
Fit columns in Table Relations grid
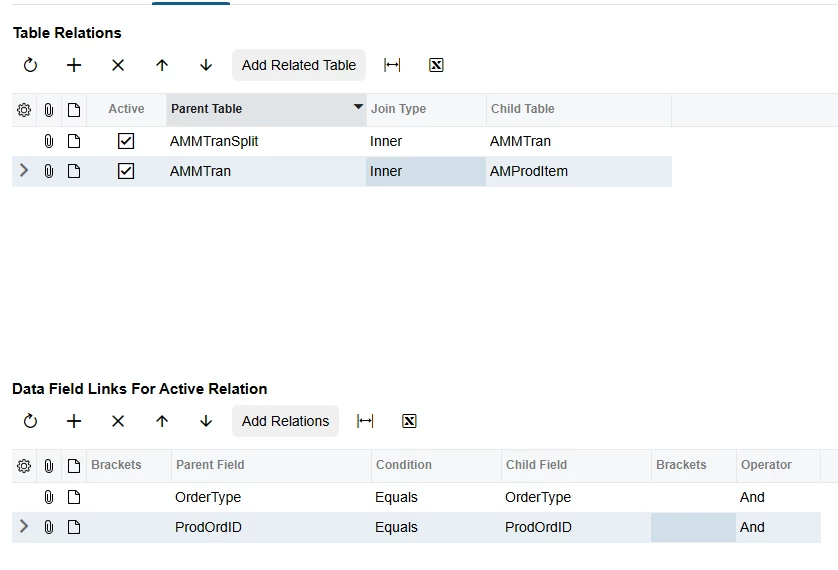392,65
